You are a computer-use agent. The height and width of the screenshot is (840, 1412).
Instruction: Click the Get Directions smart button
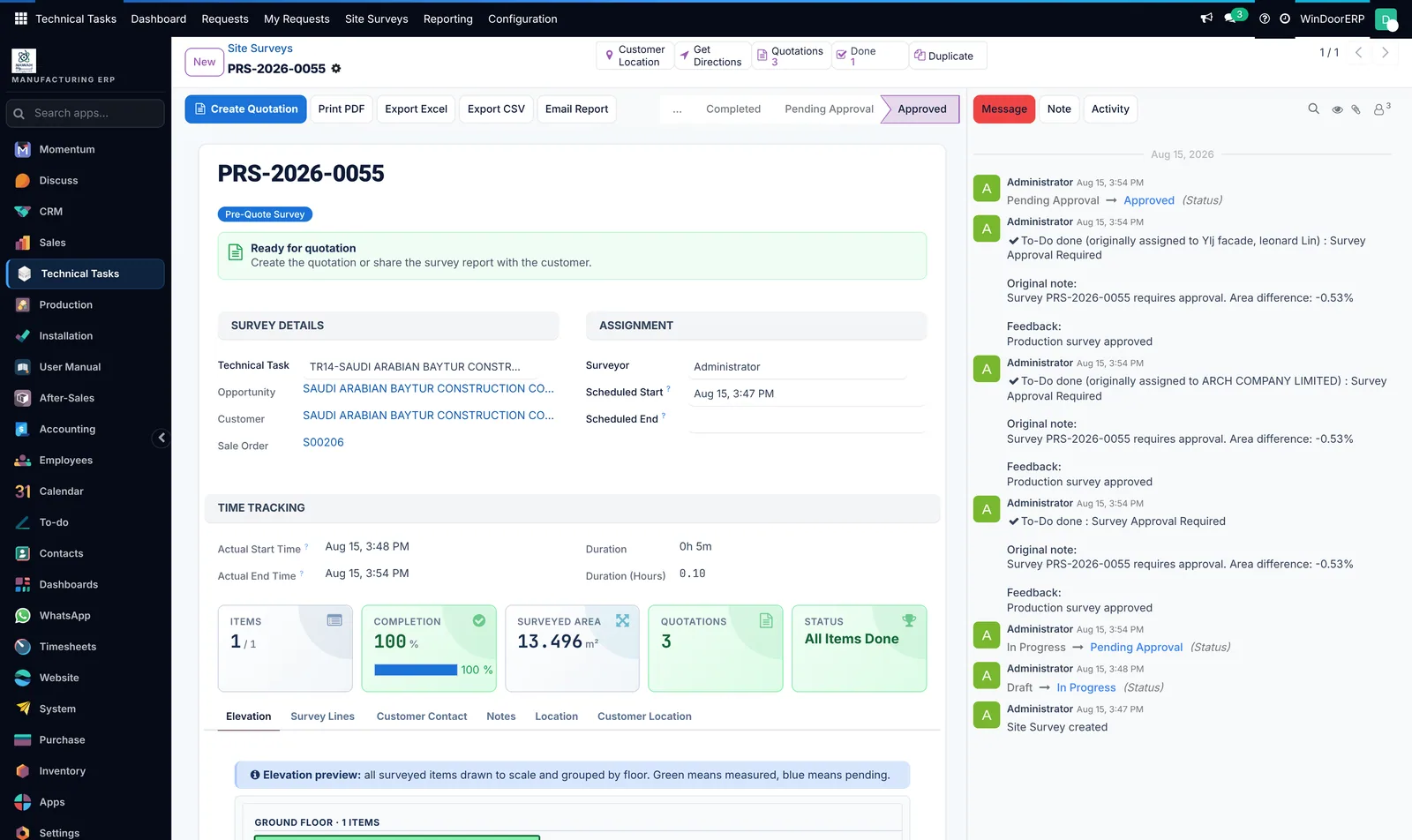pyautogui.click(x=712, y=56)
